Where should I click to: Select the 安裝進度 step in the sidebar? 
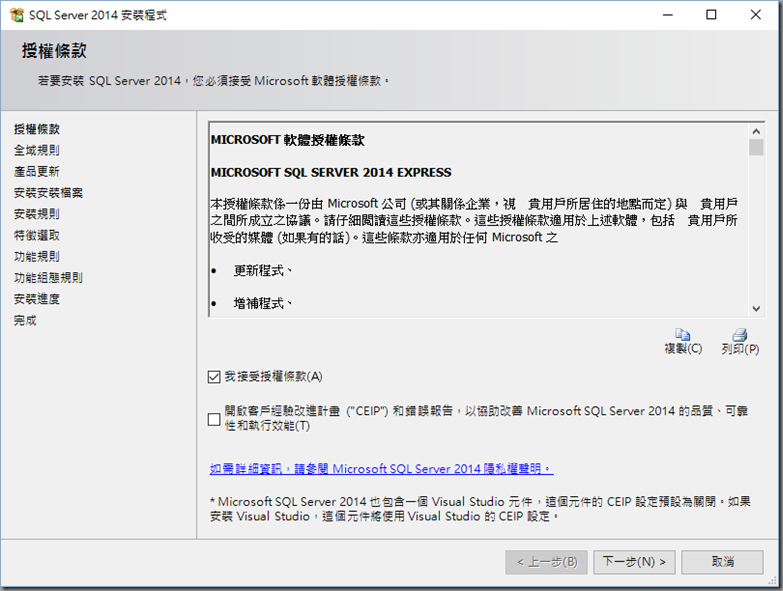tap(37, 299)
